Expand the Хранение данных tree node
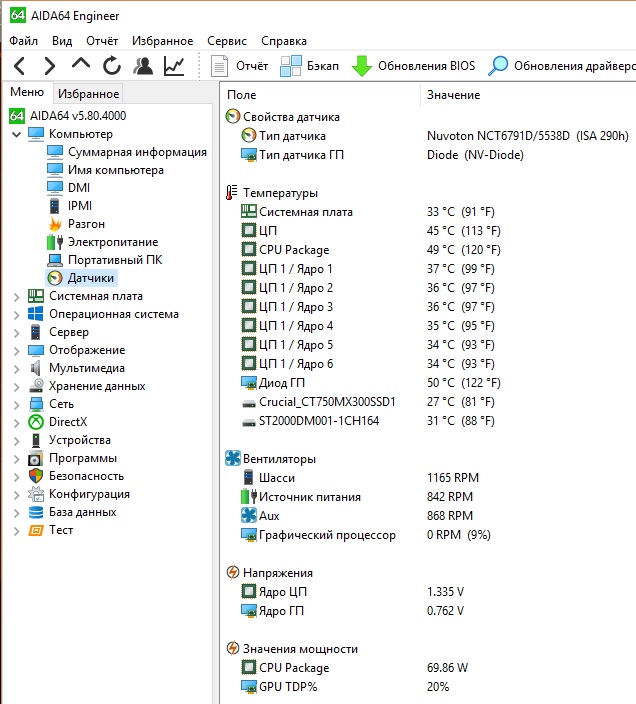Viewport: 636px width, 704px height. (17, 387)
